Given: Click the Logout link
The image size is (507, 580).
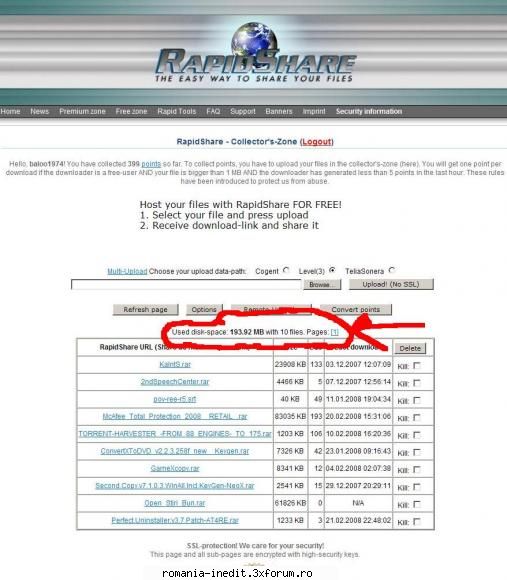Looking at the screenshot, I should coord(317,142).
